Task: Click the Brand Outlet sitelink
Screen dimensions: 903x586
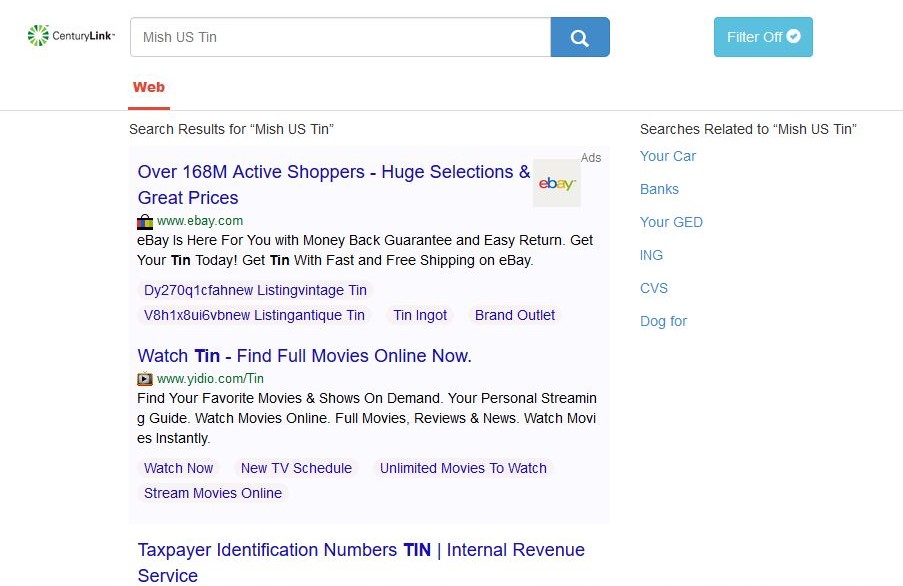Action: pos(515,315)
